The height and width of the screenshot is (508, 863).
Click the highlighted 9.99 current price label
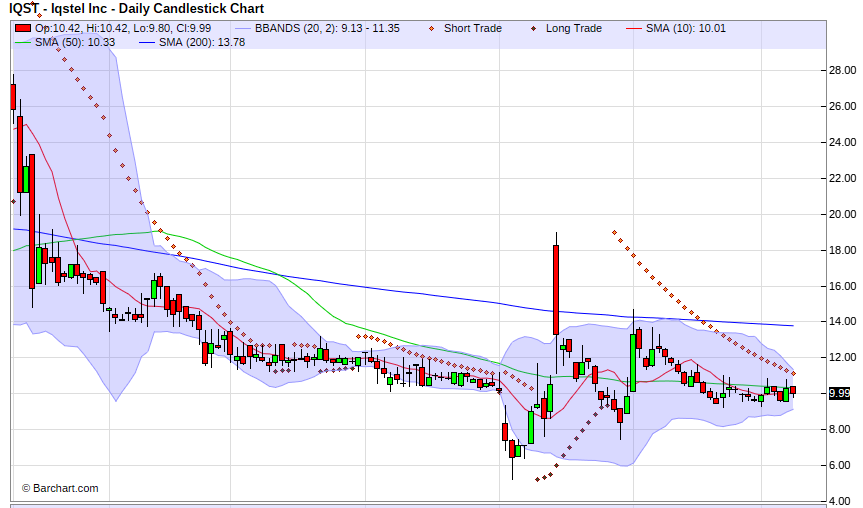coord(839,394)
